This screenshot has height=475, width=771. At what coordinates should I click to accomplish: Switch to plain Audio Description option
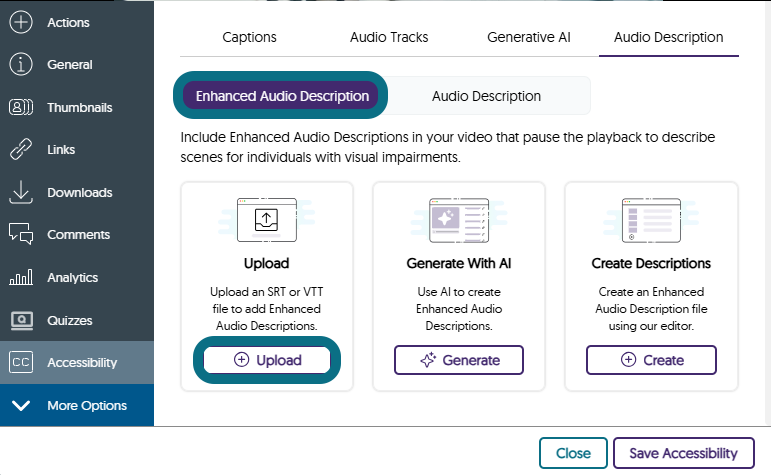click(486, 96)
